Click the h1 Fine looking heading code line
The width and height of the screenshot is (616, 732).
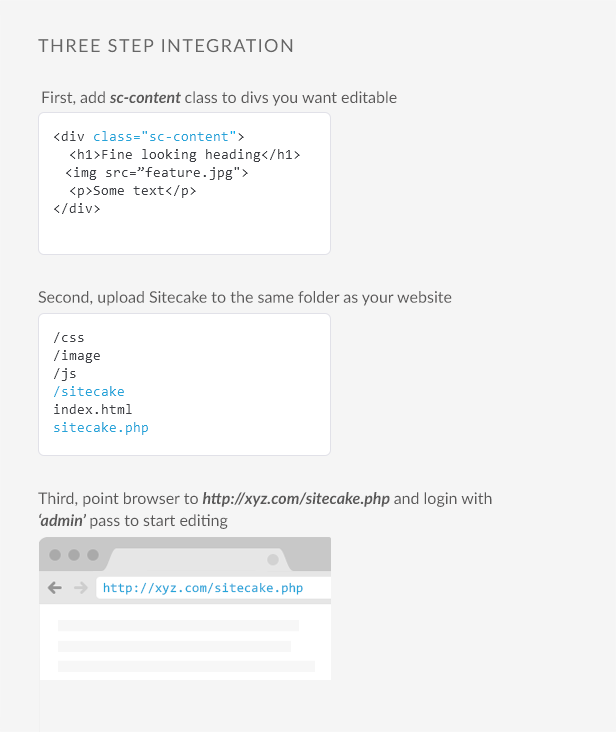coord(185,155)
